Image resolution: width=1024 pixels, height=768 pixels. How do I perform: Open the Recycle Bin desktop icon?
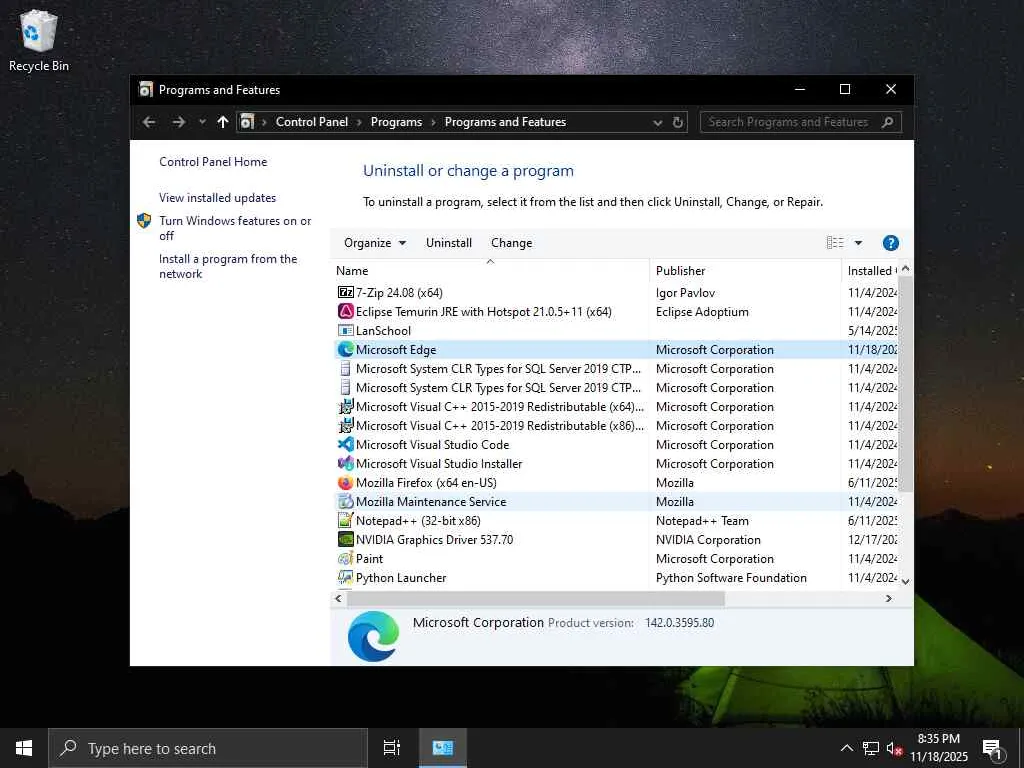pyautogui.click(x=39, y=40)
